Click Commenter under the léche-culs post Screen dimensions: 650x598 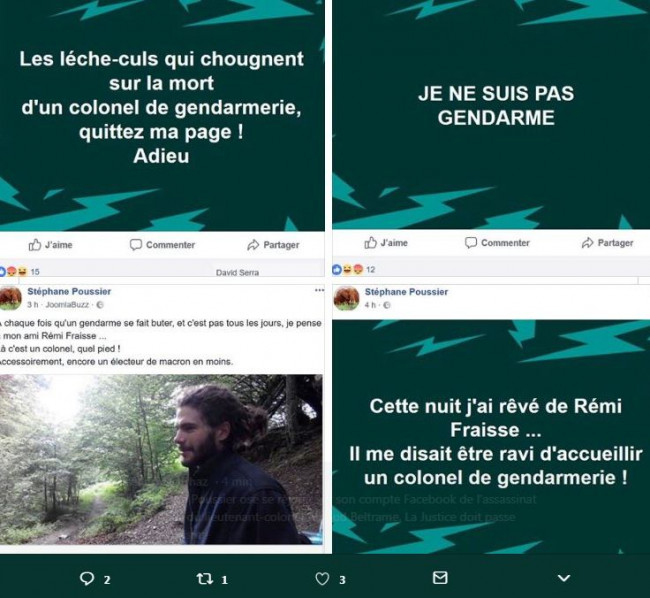[162, 245]
